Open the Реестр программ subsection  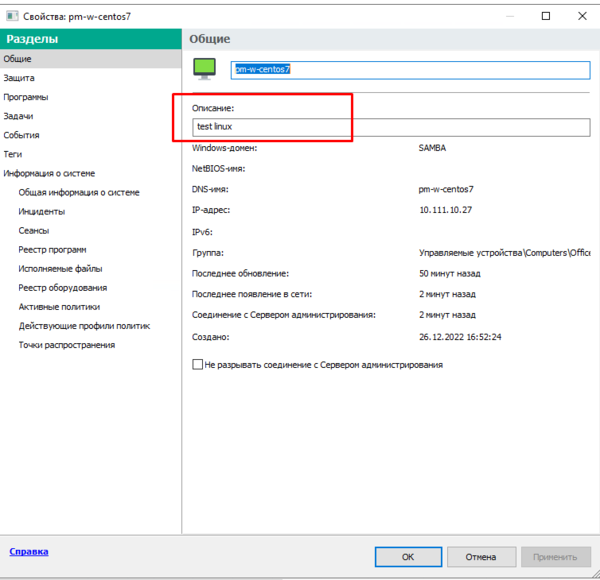pos(52,250)
